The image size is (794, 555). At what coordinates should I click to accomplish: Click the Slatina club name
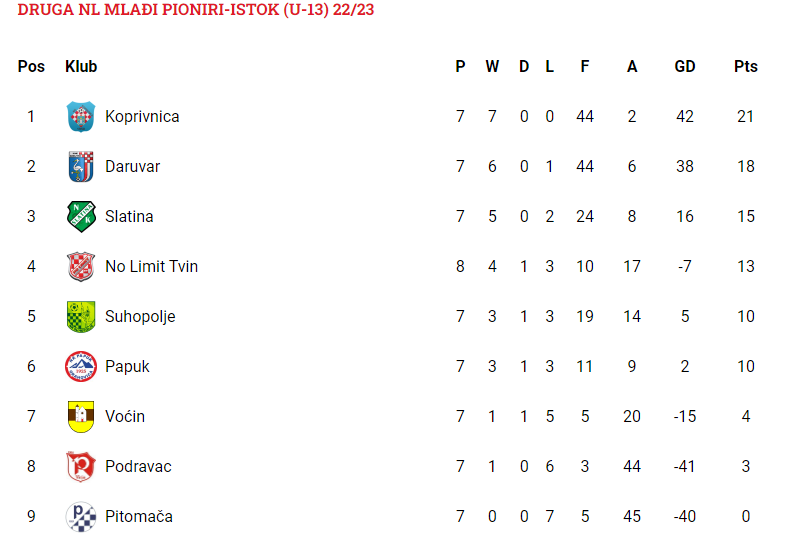tap(129, 216)
